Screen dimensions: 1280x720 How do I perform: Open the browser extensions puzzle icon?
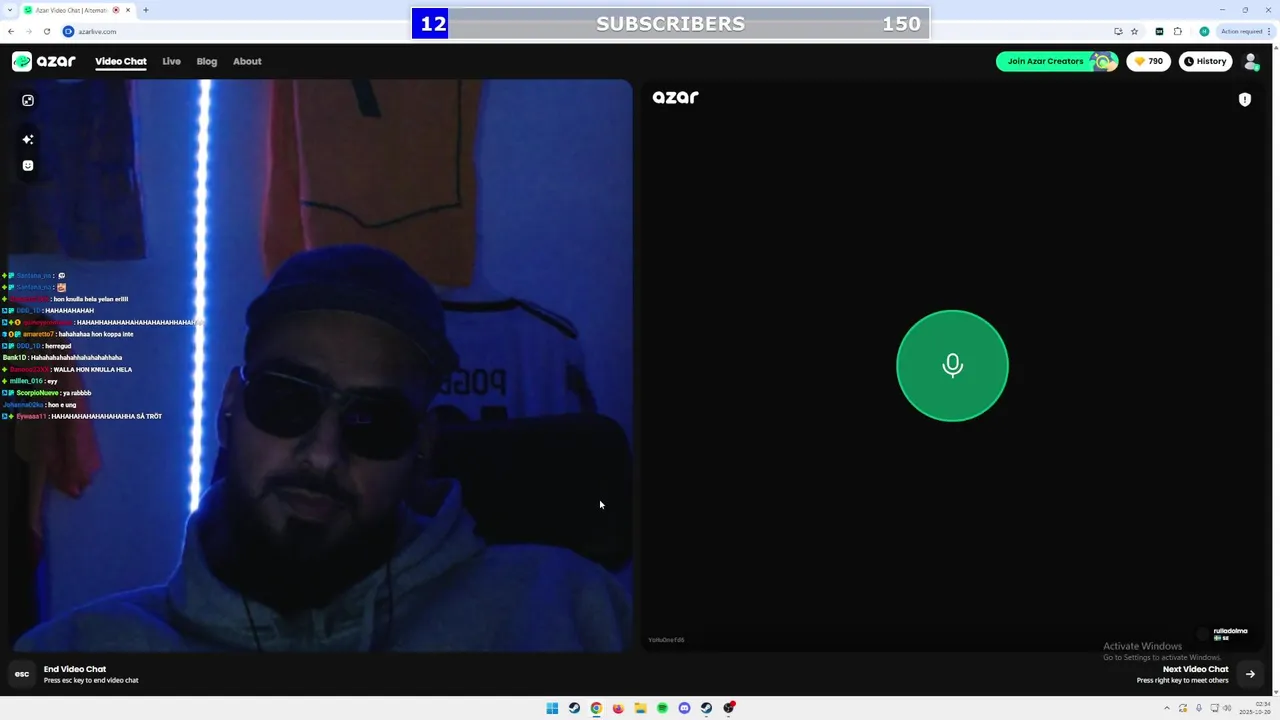(x=1178, y=31)
